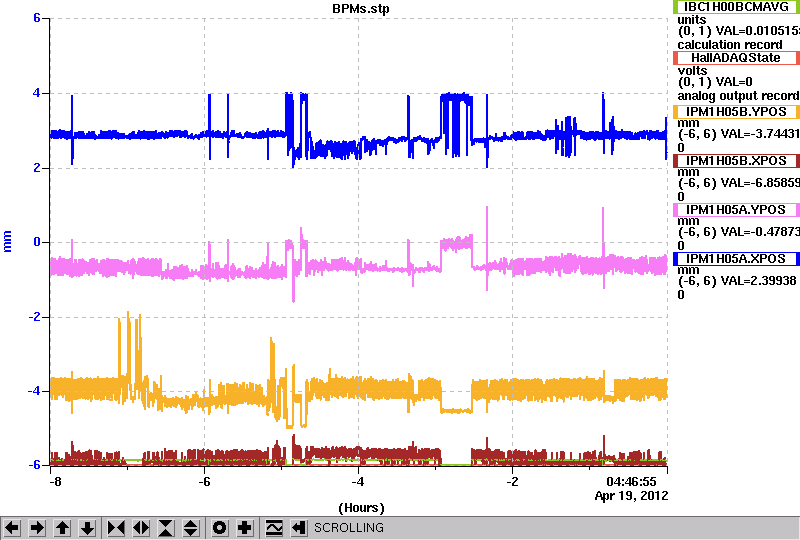Click the VAL=0.010515 readout text

(x=758, y=32)
